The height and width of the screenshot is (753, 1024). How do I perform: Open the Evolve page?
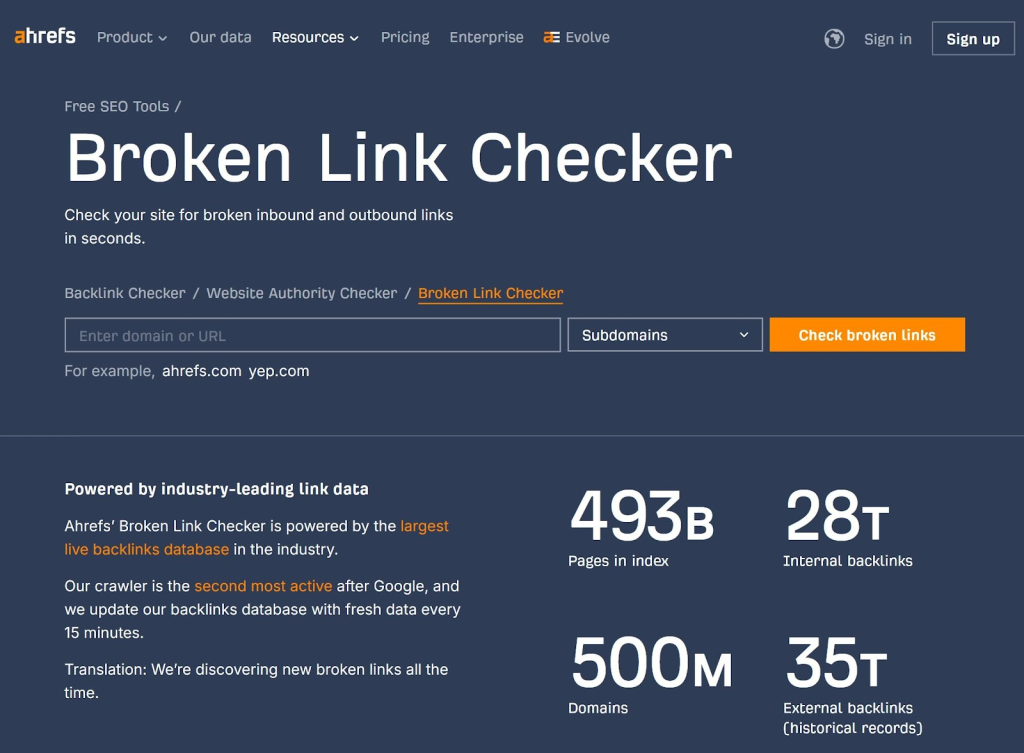577,37
